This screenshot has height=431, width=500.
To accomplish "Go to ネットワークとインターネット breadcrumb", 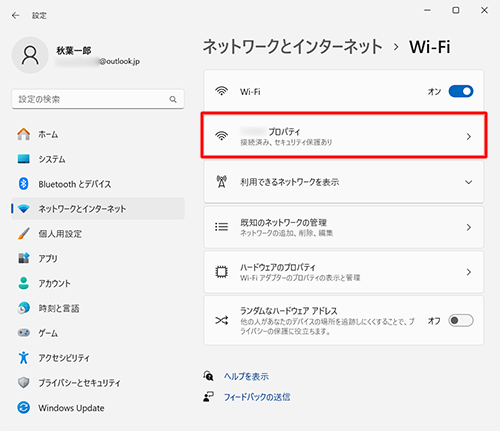I will [x=292, y=46].
